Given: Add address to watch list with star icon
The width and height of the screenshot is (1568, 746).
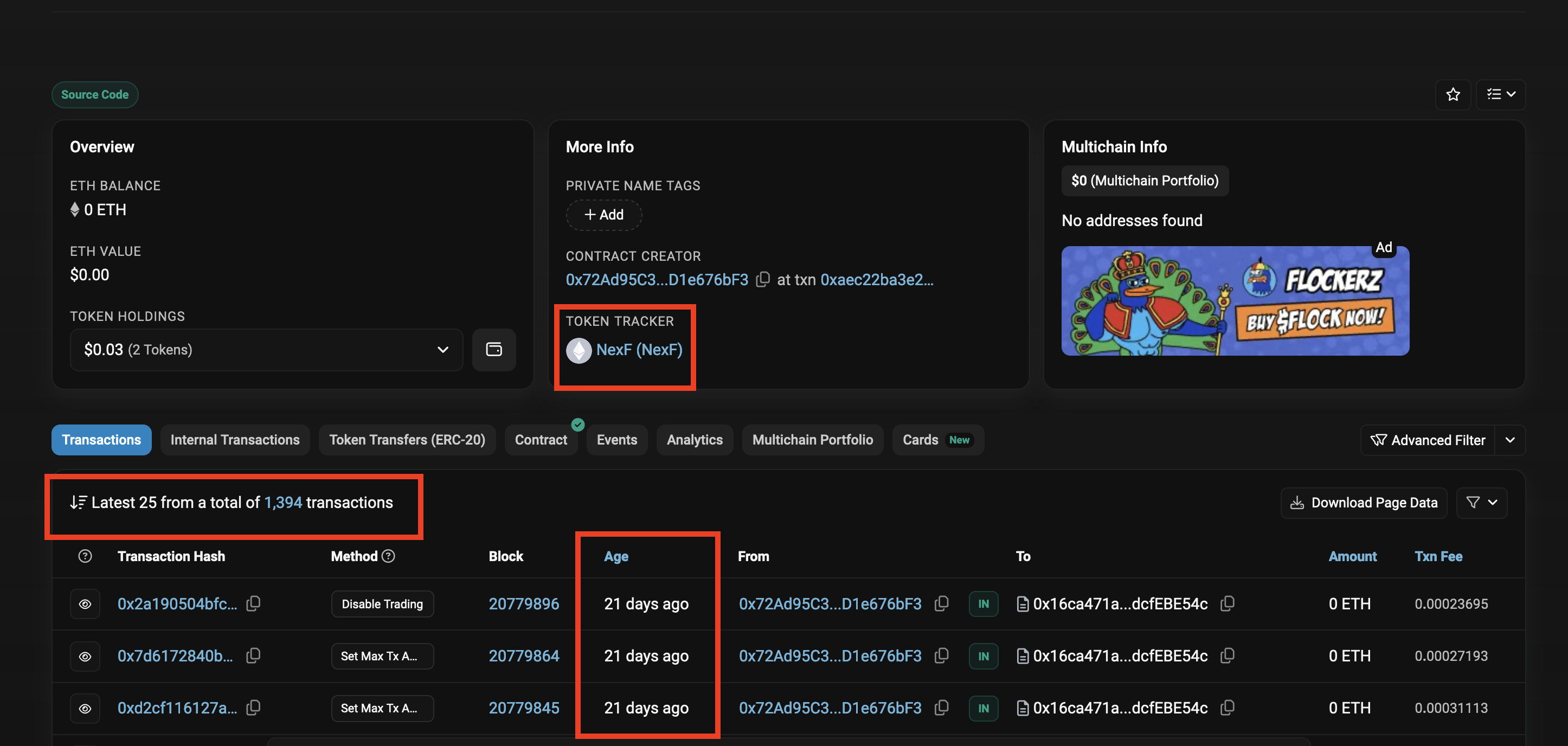Looking at the screenshot, I should coord(1453,94).
